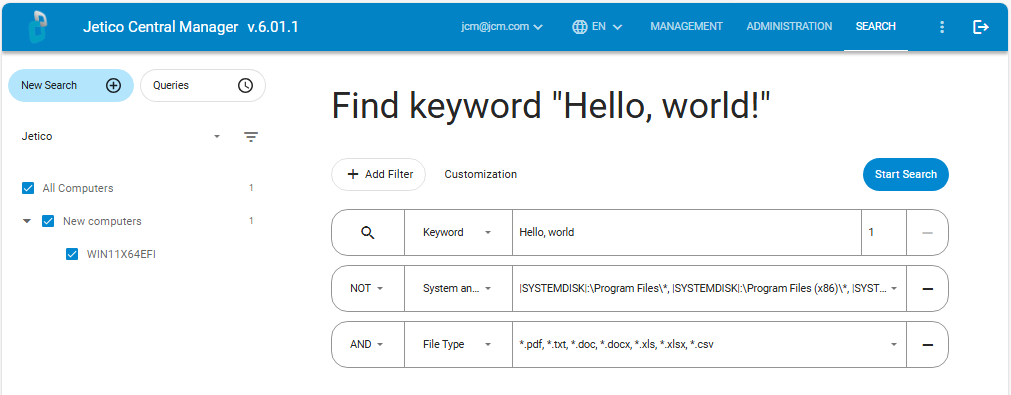The height and width of the screenshot is (395, 1011).
Task: Open the vertical three-dot menu
Action: pos(942,27)
